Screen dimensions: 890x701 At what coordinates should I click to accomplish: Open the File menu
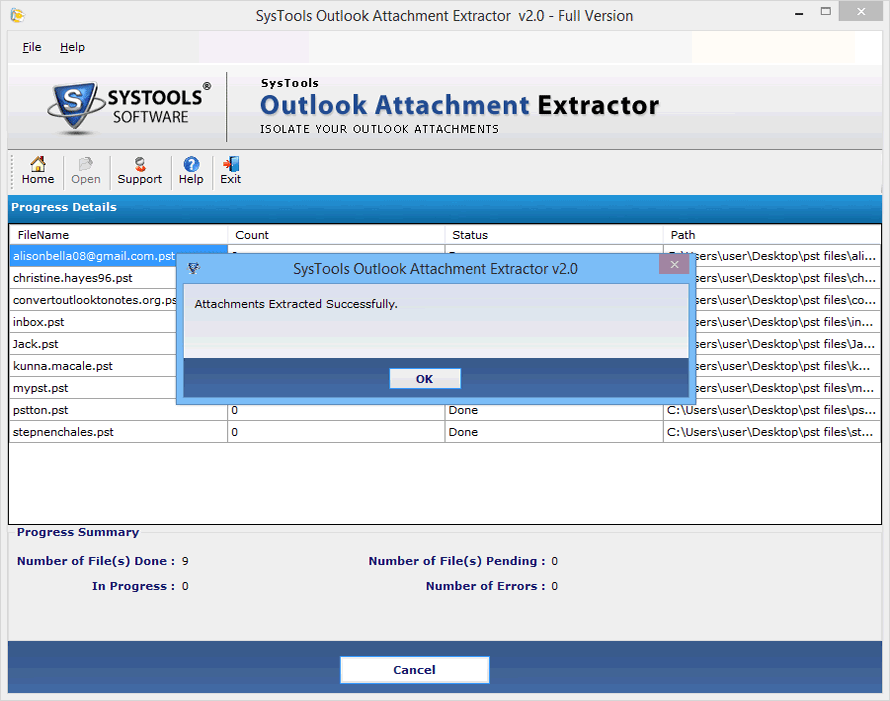pos(32,47)
